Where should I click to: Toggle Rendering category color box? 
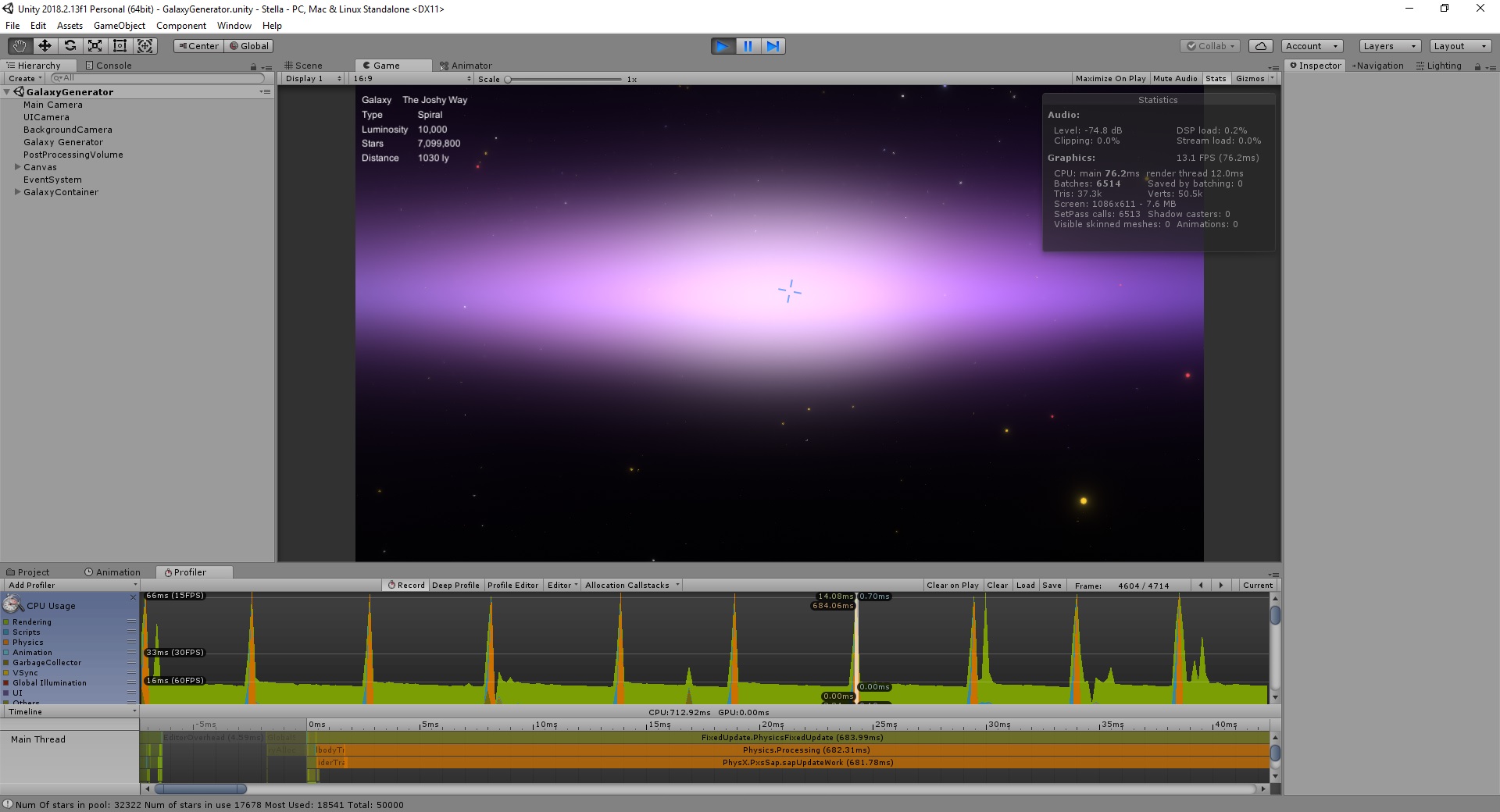(6, 622)
